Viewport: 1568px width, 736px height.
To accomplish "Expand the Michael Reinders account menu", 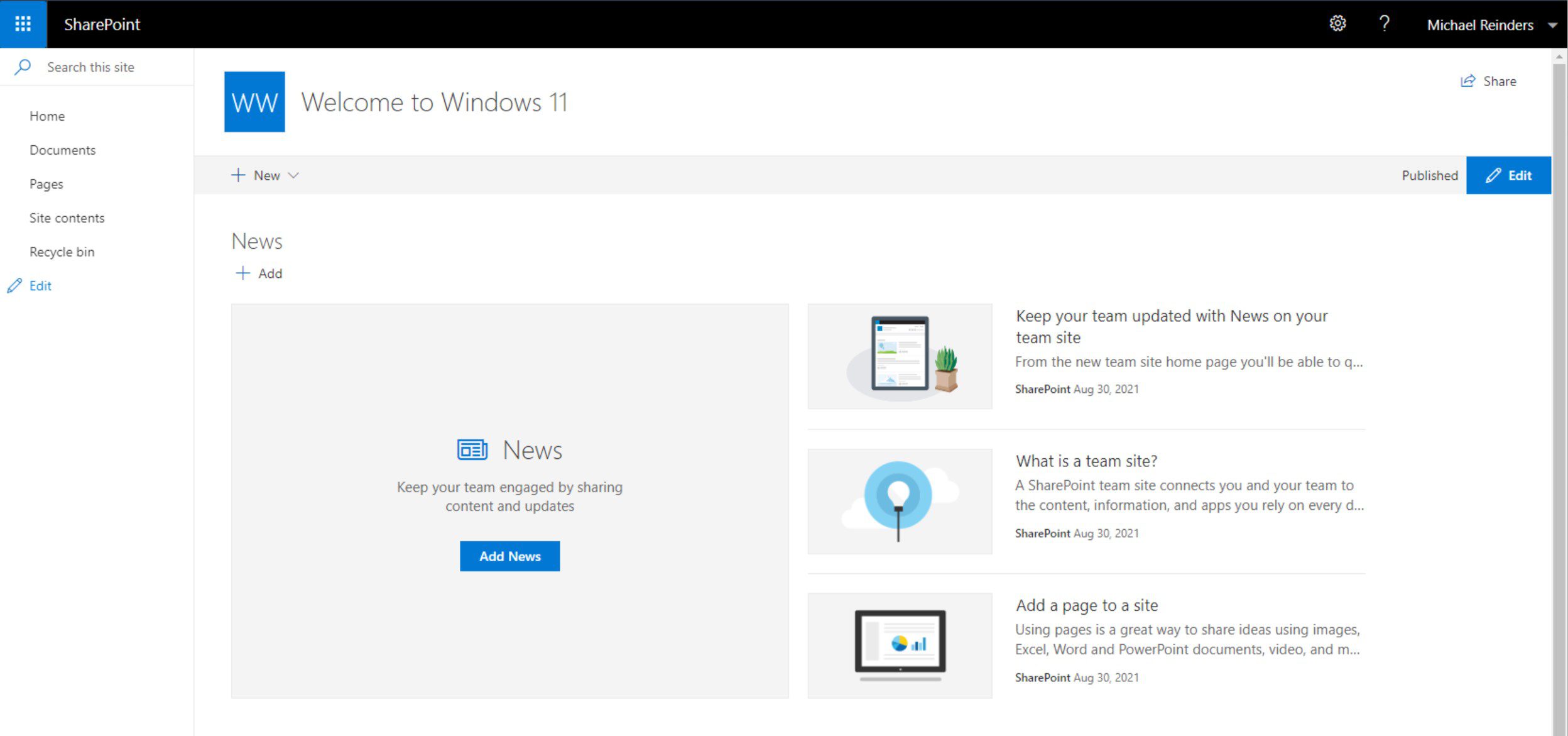I will [x=1492, y=25].
